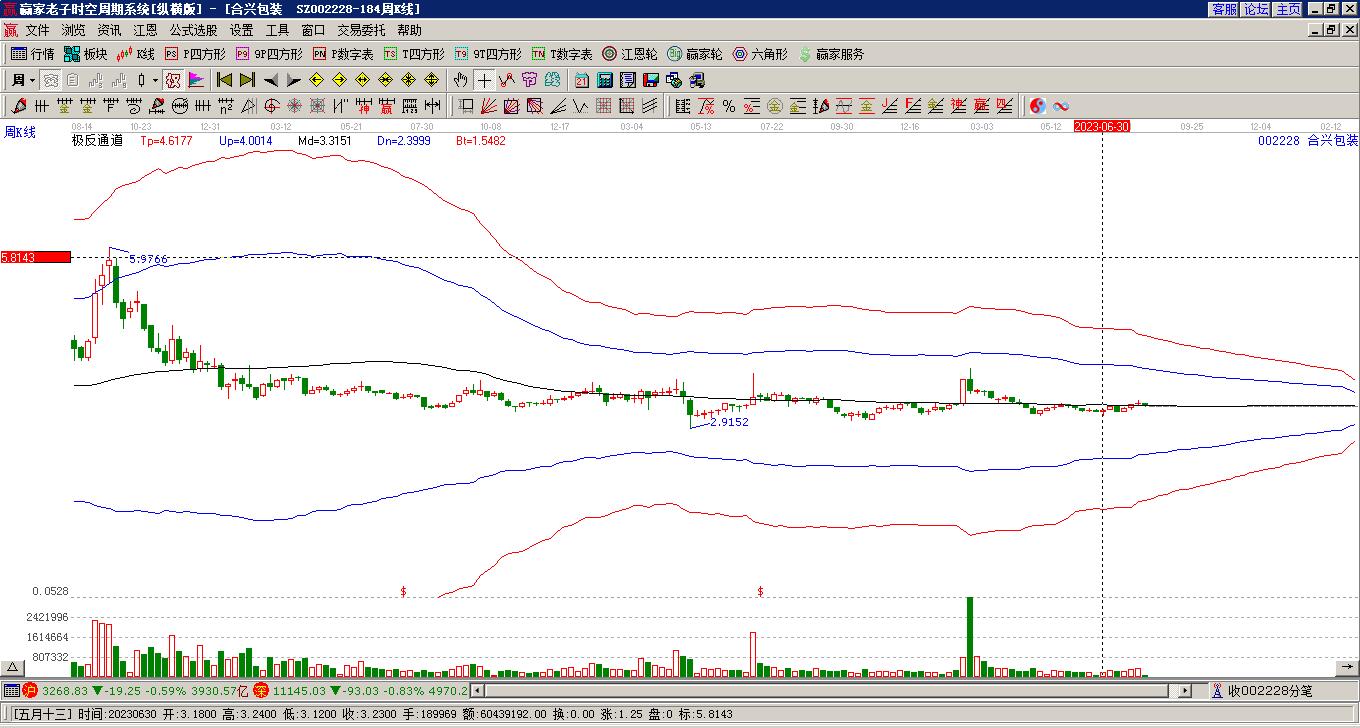1360x728 pixels.
Task: Open the 公式选股 menu
Action: click(x=193, y=31)
